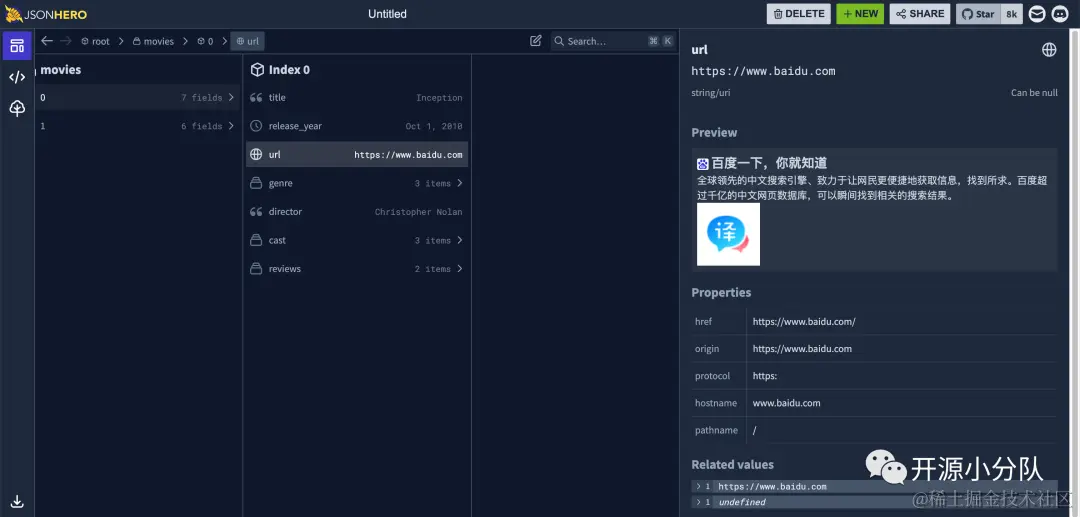The image size is (1080, 517).
Task: Click the string/uri type label
Action: (711, 92)
